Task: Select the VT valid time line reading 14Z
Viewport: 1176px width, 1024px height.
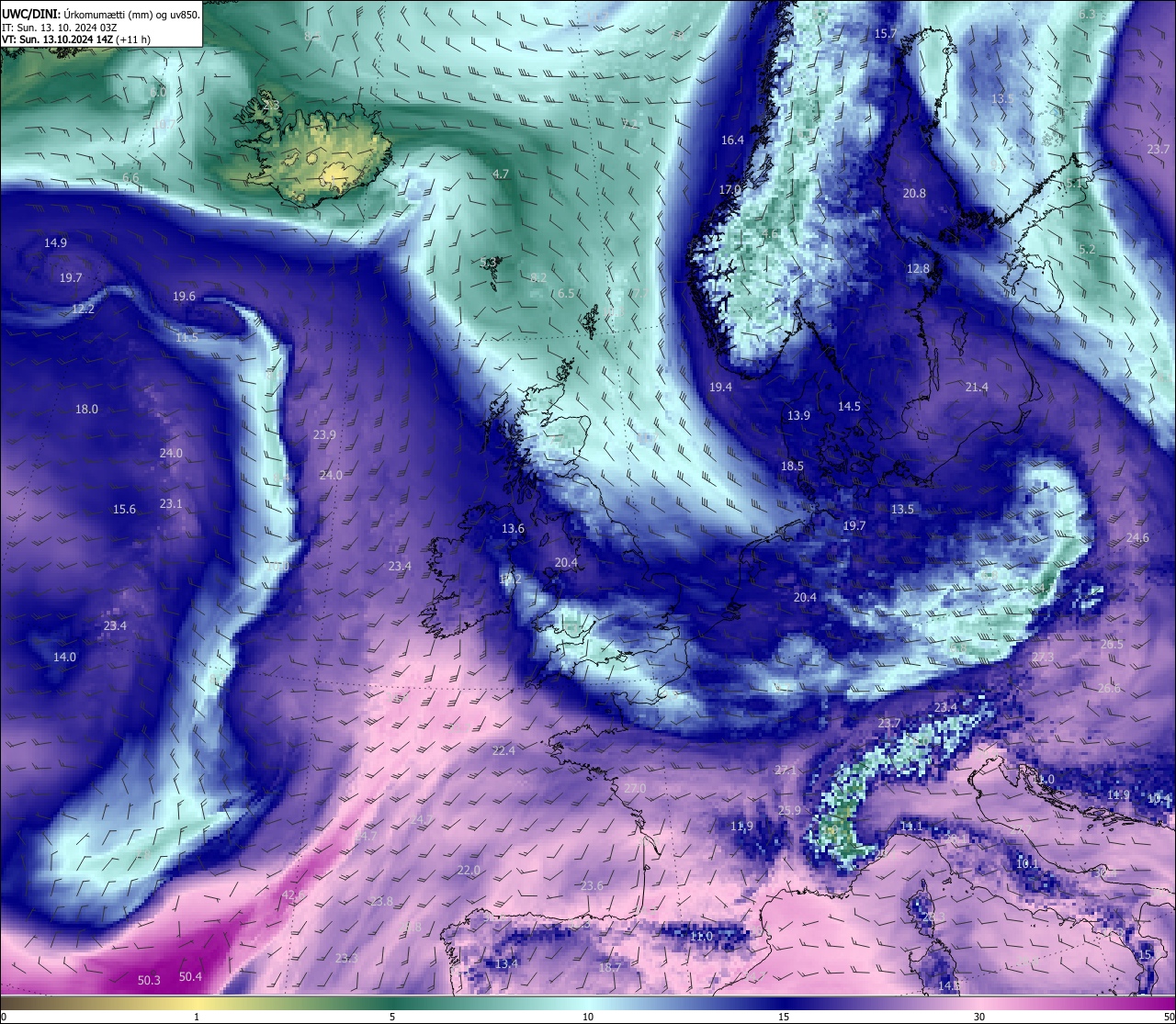Action: click(x=76, y=39)
